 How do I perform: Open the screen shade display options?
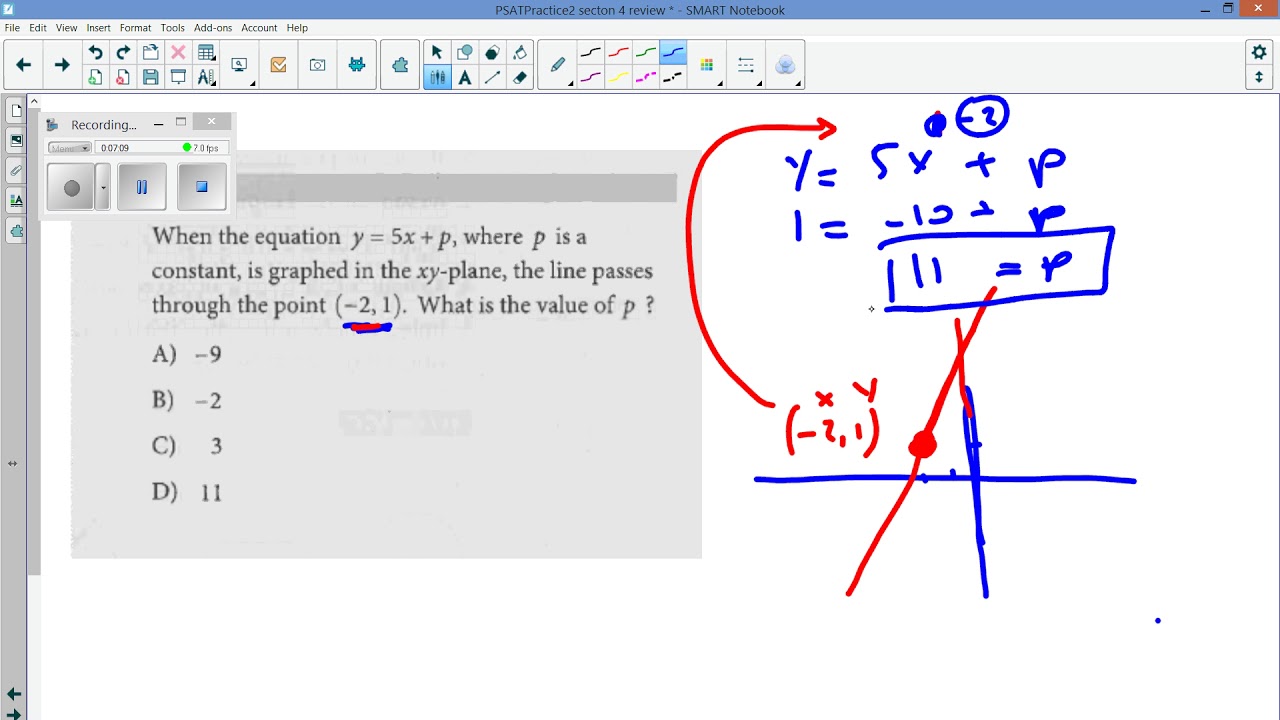(x=241, y=66)
